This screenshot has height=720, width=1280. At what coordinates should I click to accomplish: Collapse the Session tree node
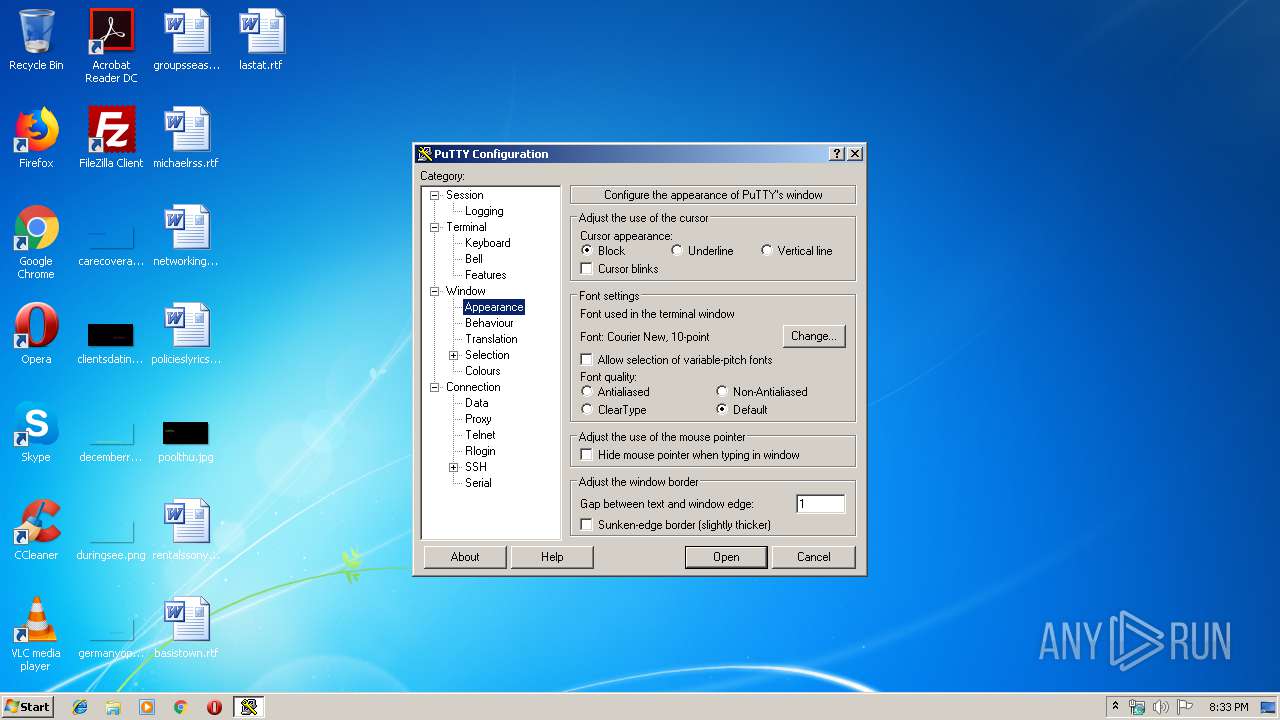[435, 195]
